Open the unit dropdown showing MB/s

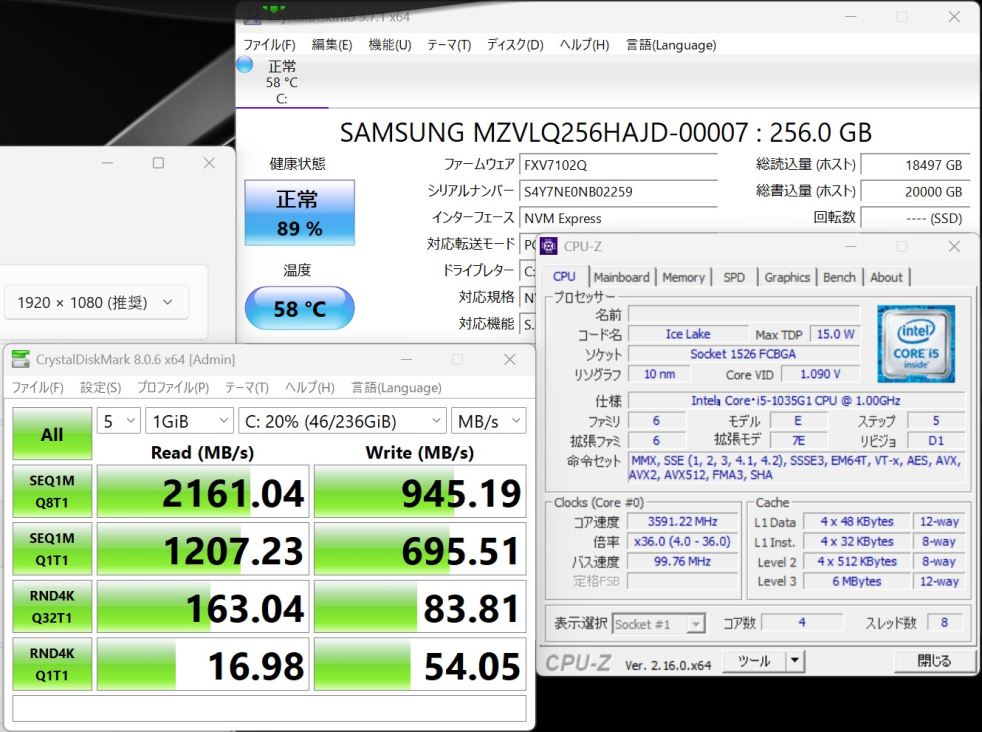click(488, 421)
